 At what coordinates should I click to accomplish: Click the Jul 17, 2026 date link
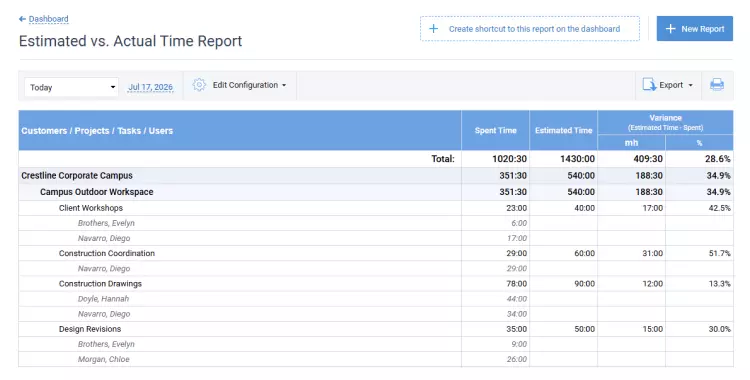[150, 87]
